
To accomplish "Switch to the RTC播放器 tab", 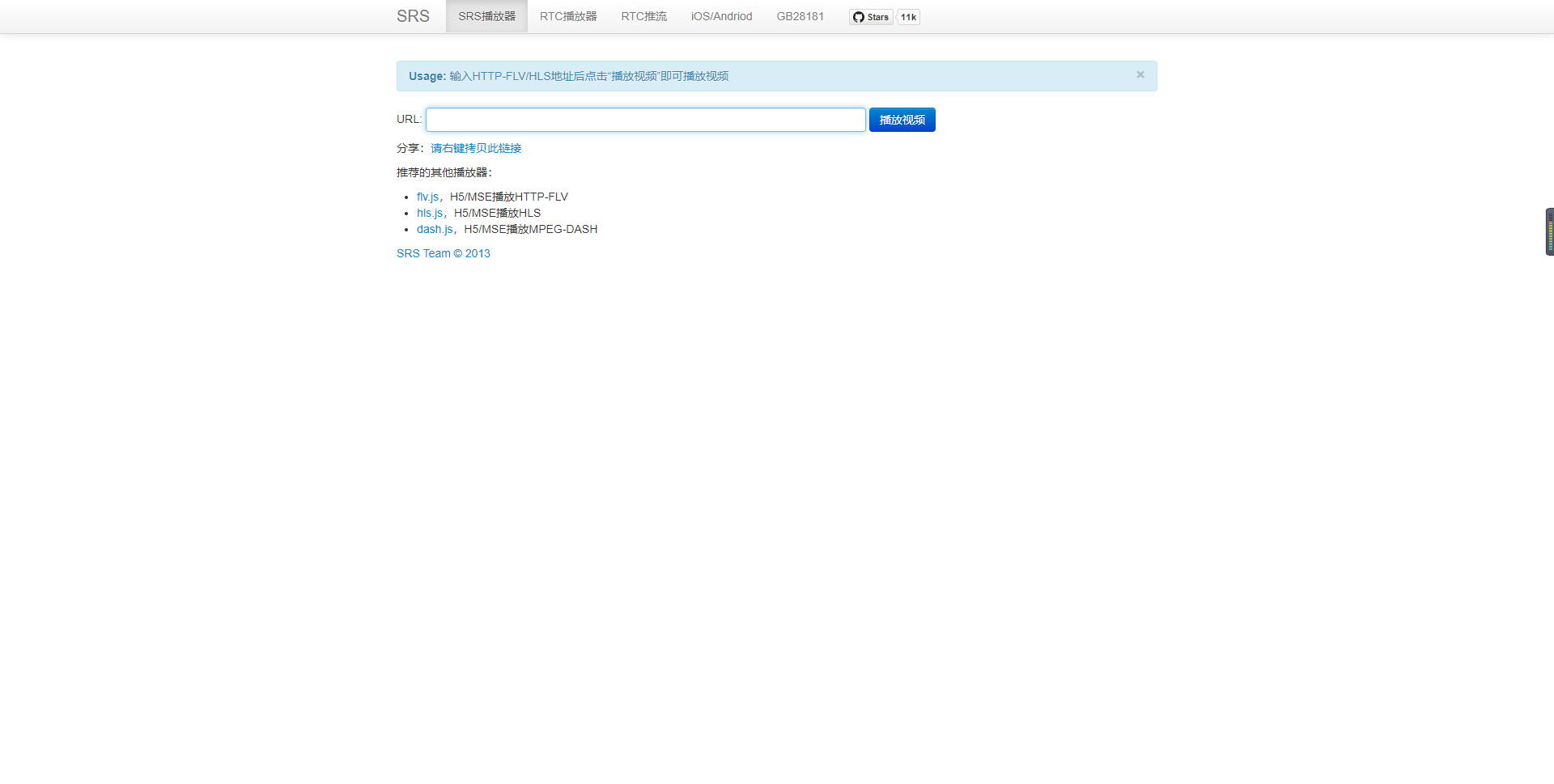I will click(x=568, y=16).
